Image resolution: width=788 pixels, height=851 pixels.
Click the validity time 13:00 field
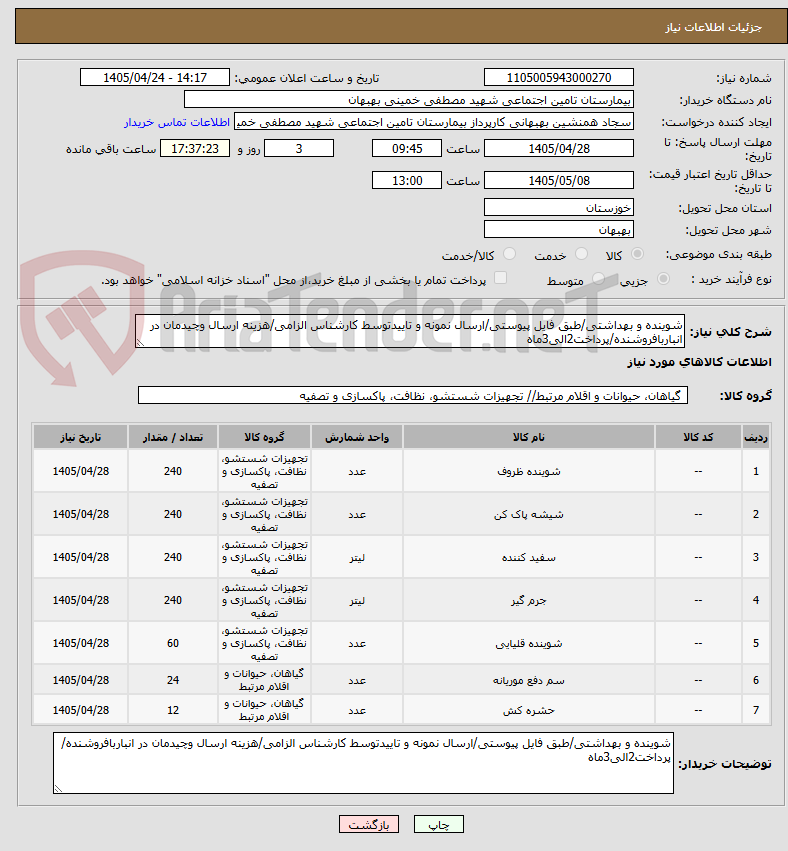click(406, 181)
